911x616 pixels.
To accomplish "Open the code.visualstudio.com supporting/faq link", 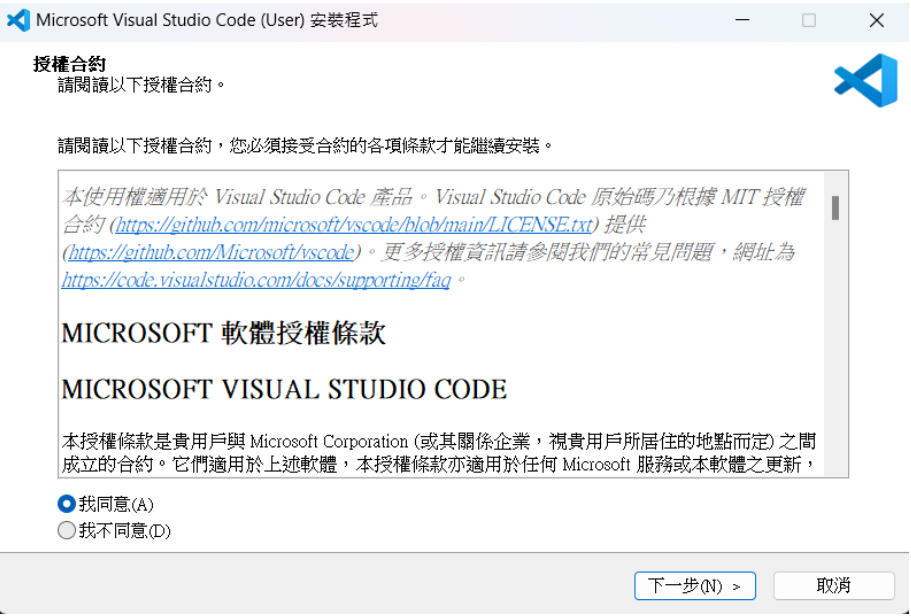I will click(x=256, y=280).
